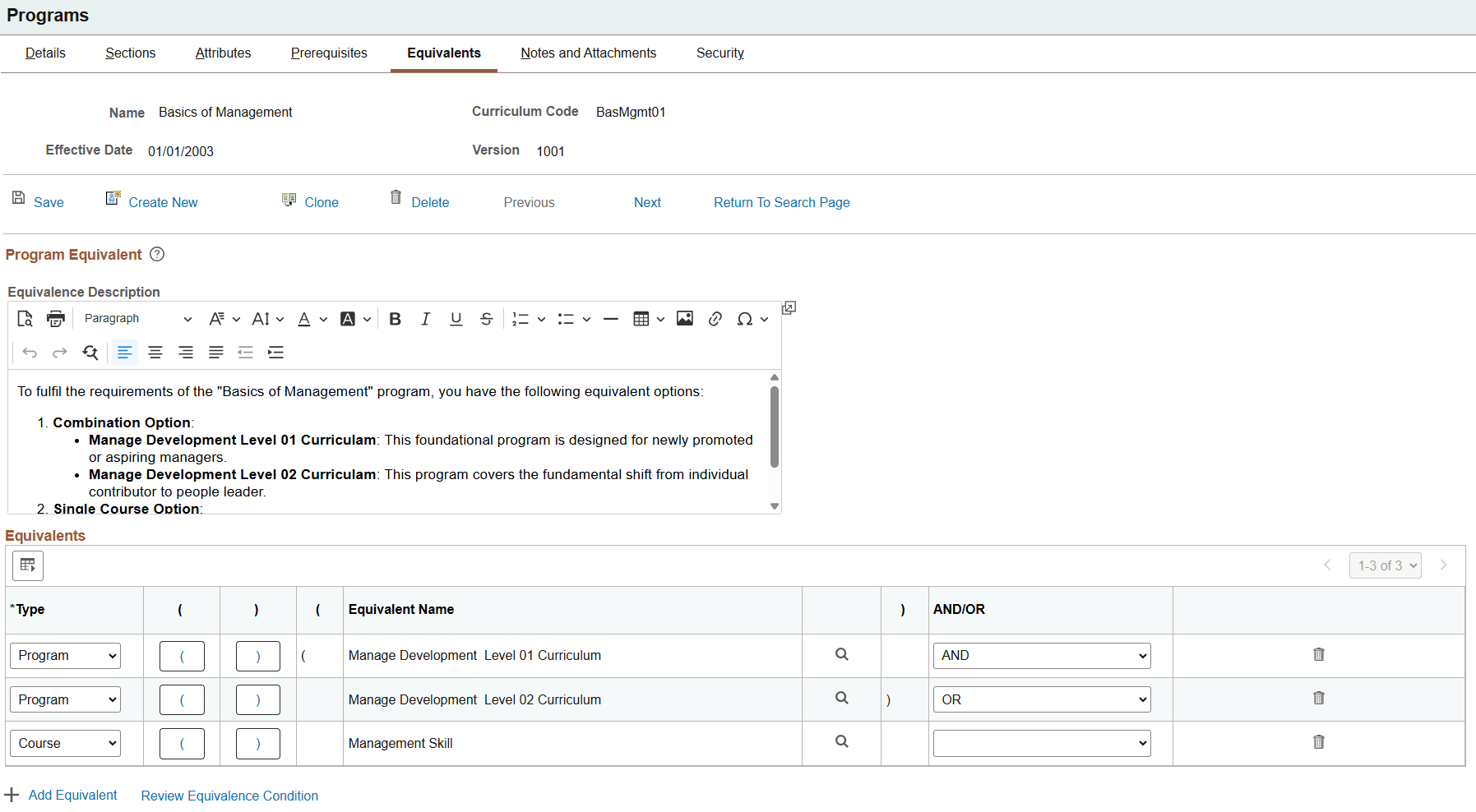Toggle bold formatting
The image size is (1476, 812).
[x=396, y=318]
